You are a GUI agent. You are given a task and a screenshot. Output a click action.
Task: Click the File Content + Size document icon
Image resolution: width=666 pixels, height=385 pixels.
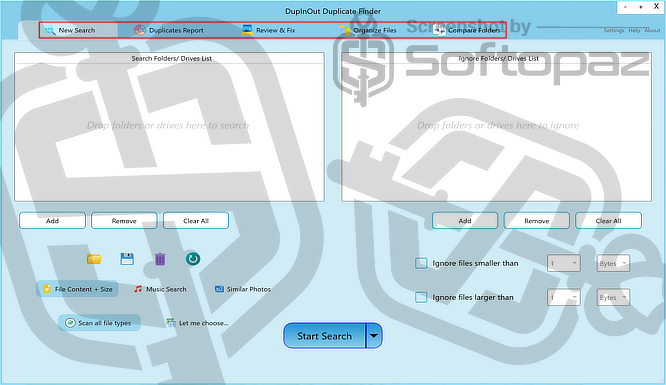pos(47,289)
